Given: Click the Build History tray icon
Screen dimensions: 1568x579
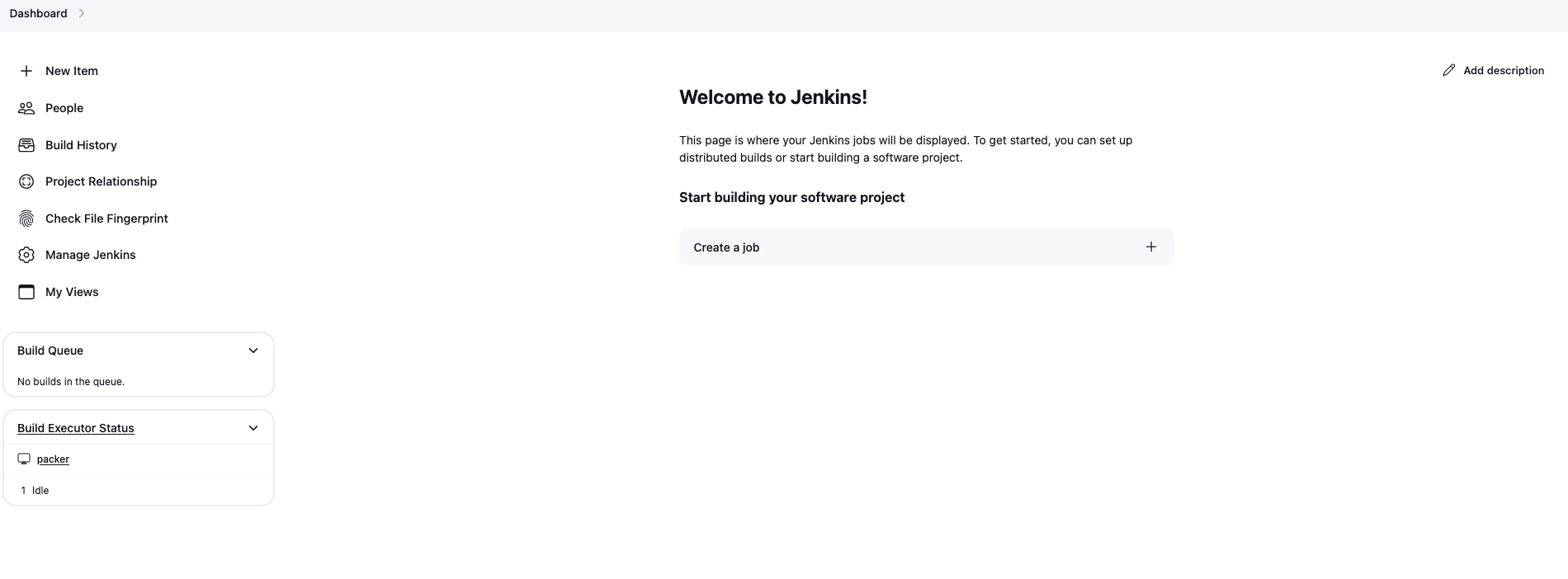Looking at the screenshot, I should coord(26,145).
